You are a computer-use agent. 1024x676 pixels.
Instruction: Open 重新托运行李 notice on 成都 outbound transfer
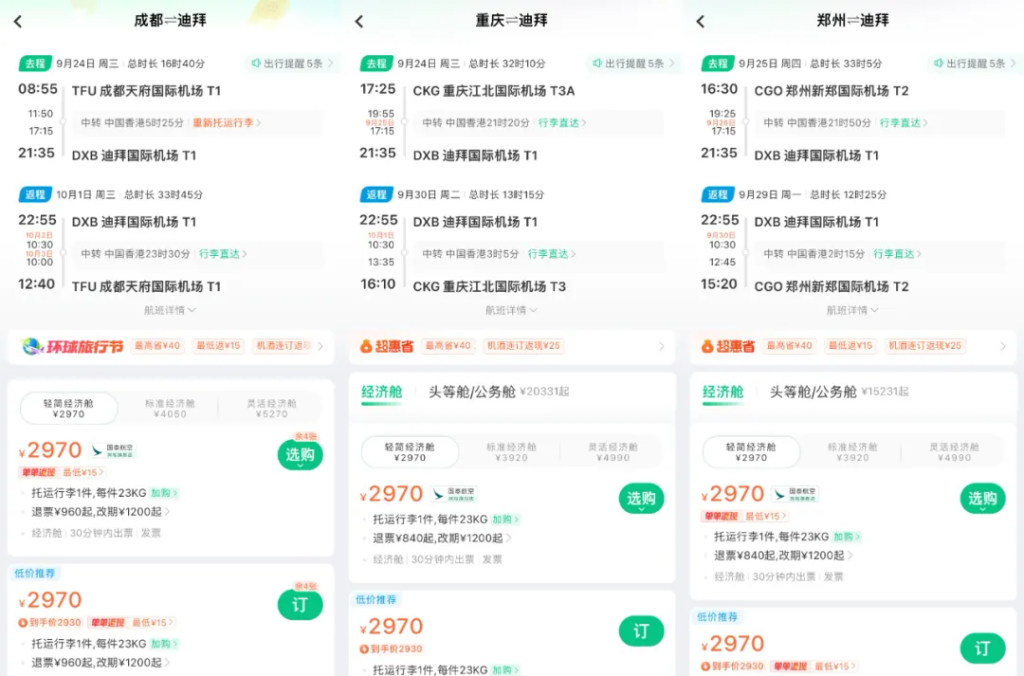[x=226, y=123]
